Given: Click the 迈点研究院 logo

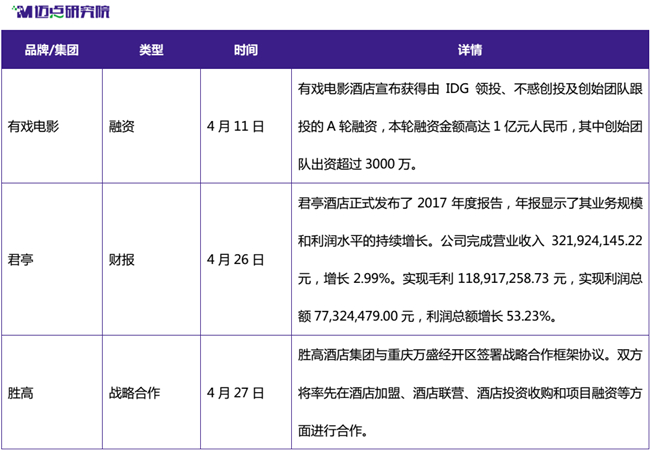Looking at the screenshot, I should click(61, 12).
